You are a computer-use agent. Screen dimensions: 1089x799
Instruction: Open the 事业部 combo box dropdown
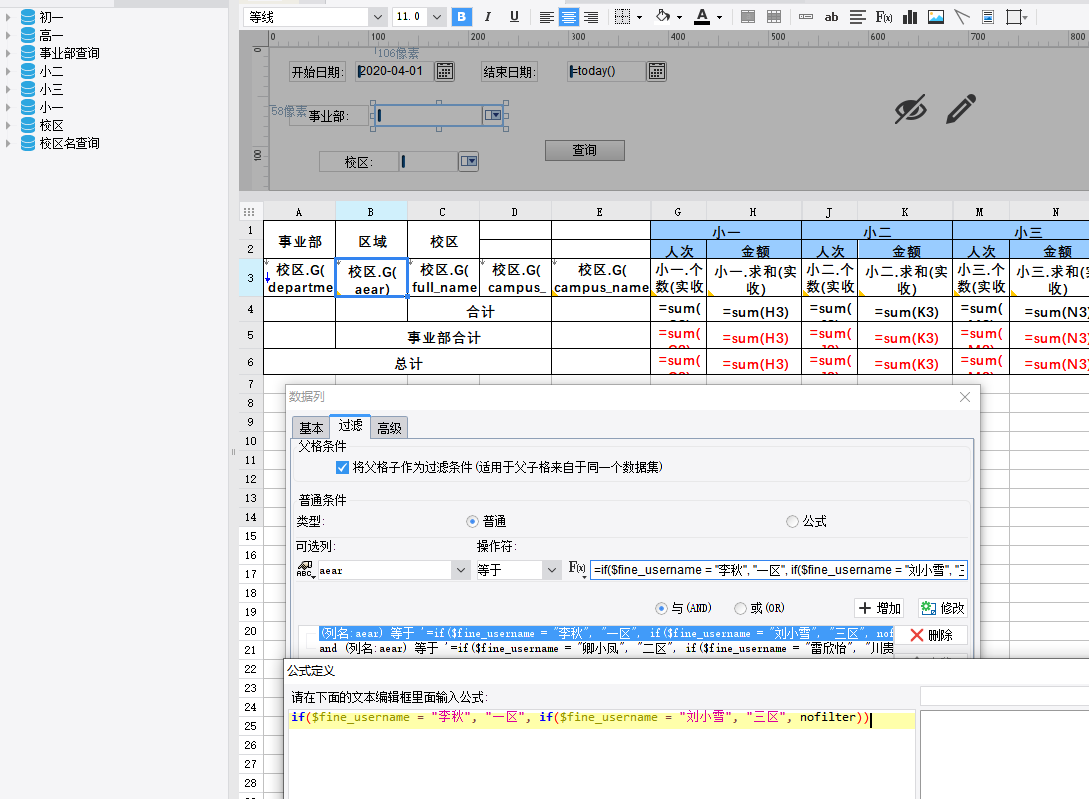coord(492,115)
